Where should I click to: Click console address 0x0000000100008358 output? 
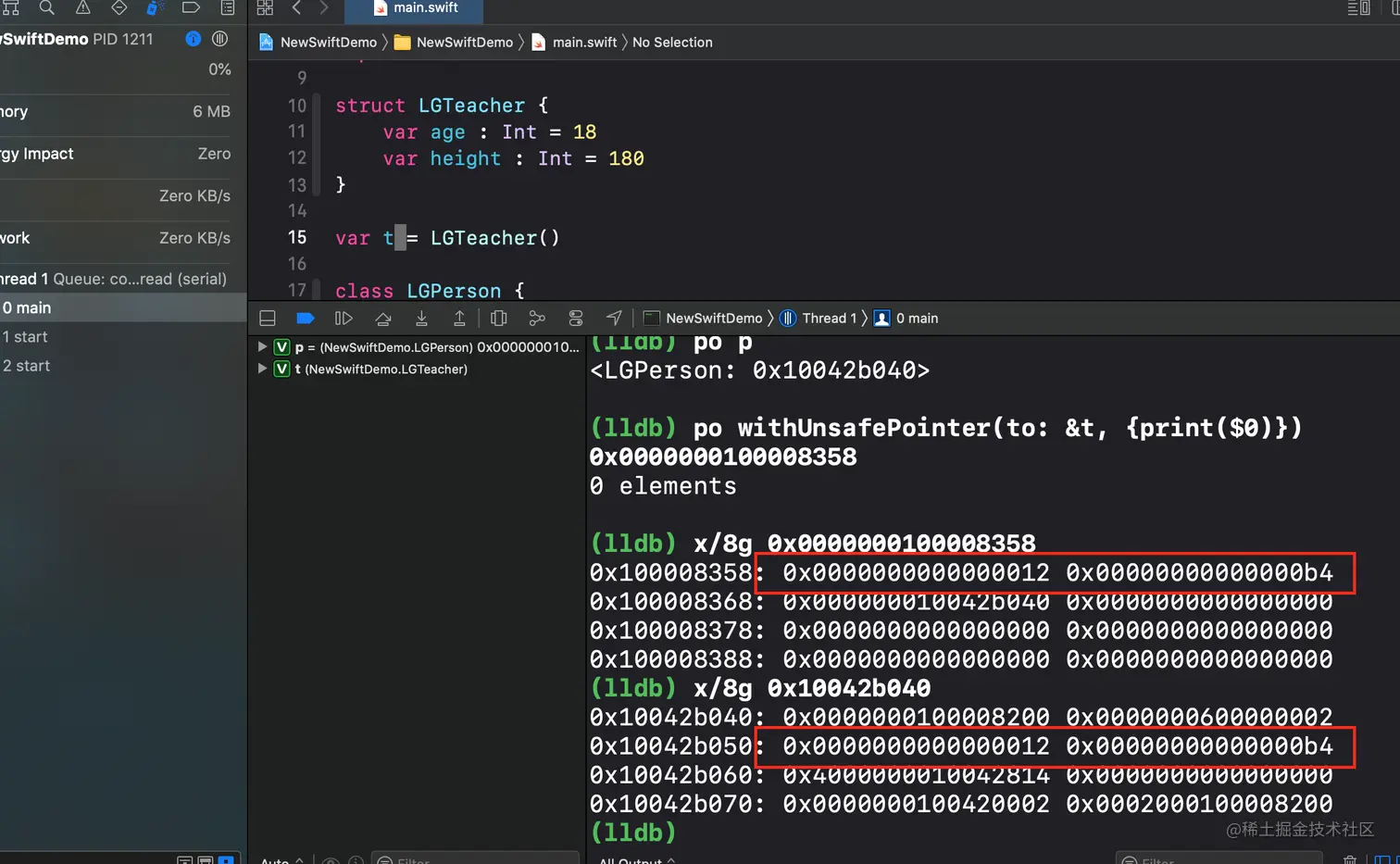[723, 457]
